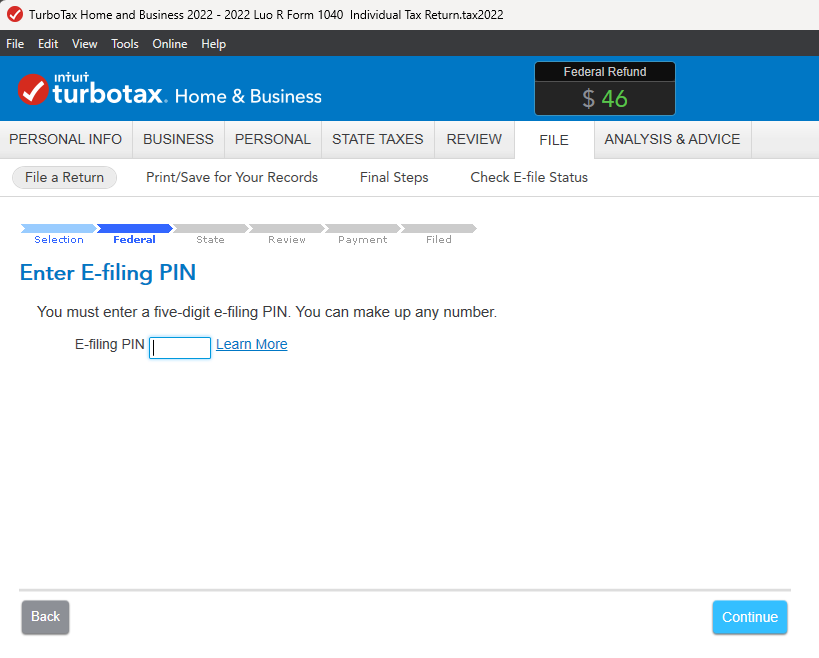Image resolution: width=819 pixels, height=658 pixels.
Task: Click the Continue button
Action: pyautogui.click(x=750, y=617)
